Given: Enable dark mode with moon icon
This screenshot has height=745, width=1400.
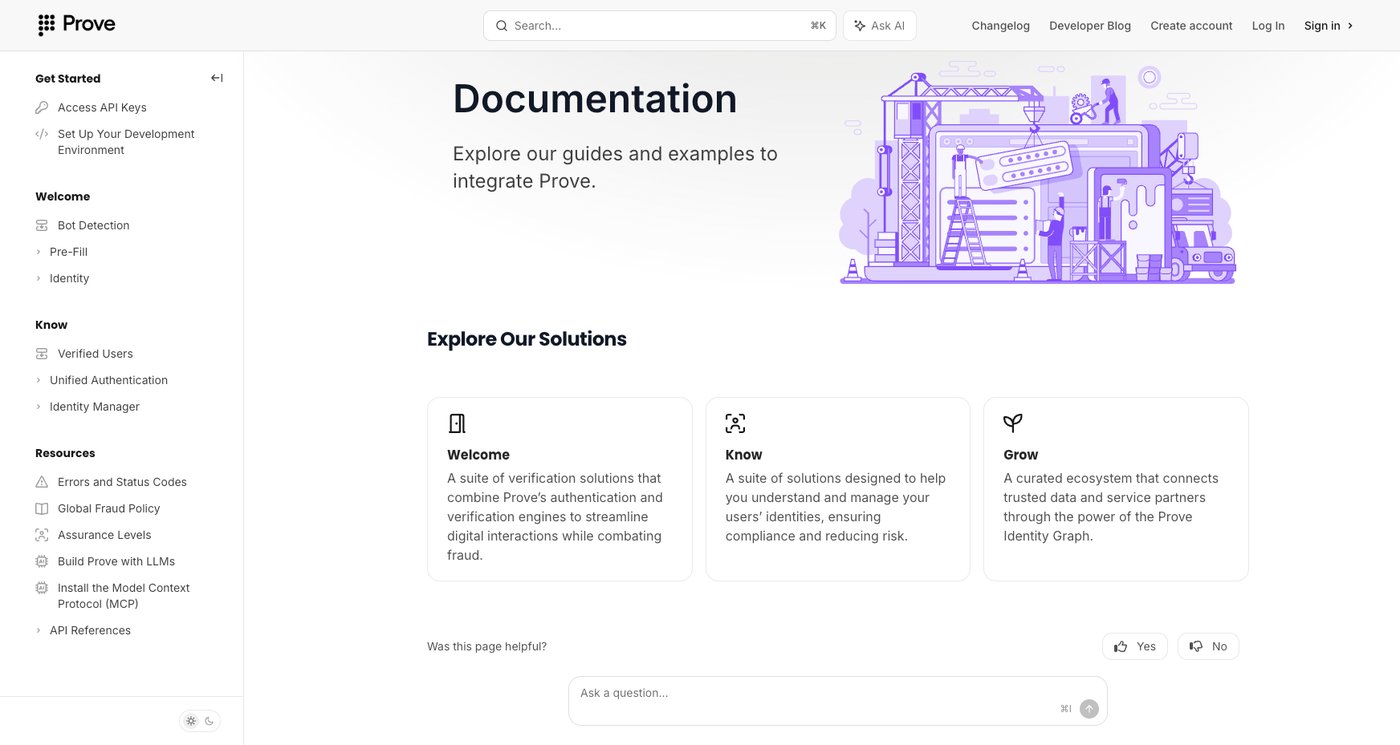Looking at the screenshot, I should point(208,720).
